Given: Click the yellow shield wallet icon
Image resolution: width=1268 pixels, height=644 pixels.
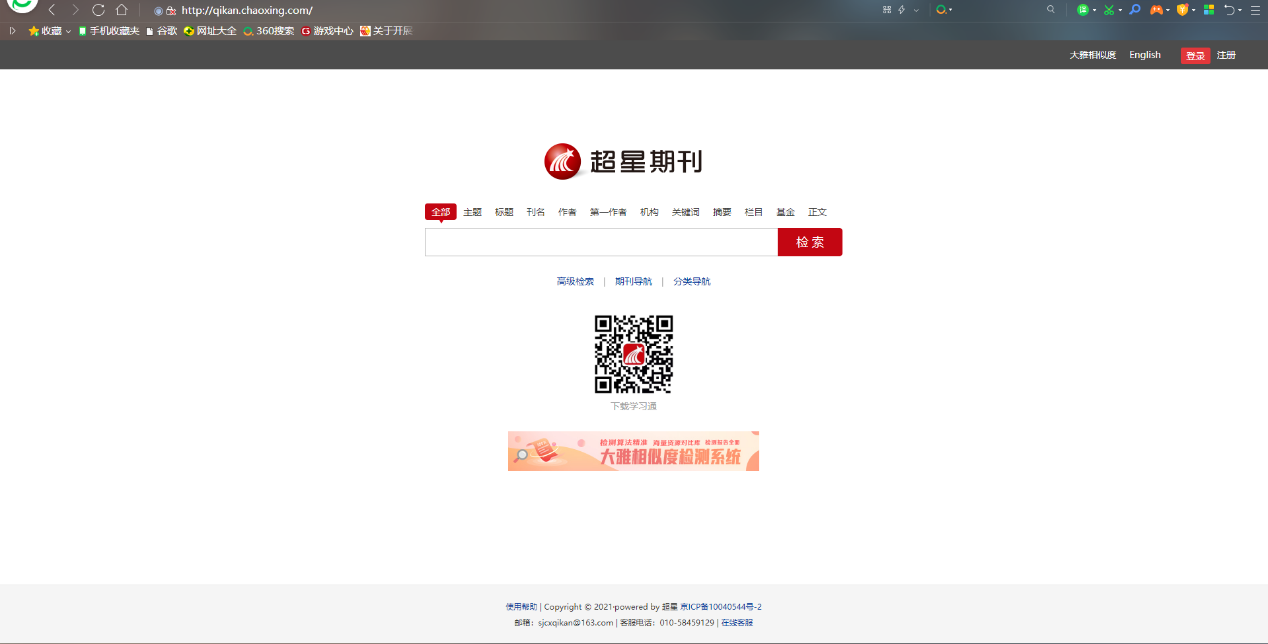Looking at the screenshot, I should 1183,10.
